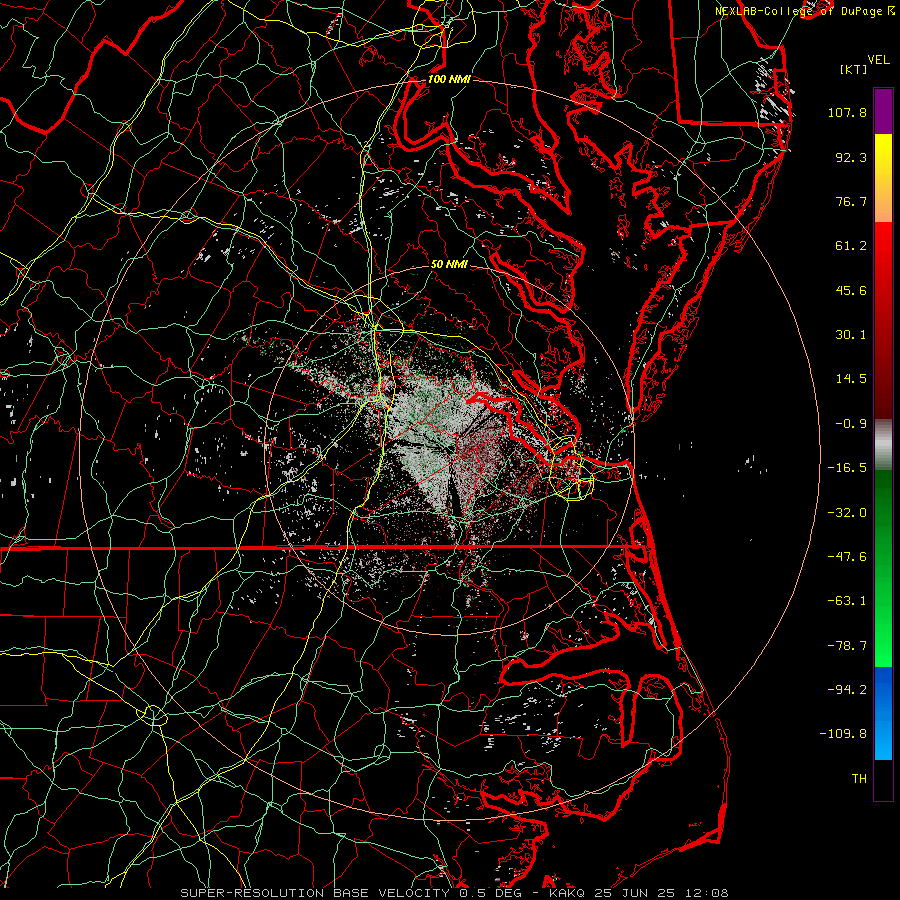Select the 76.7 legend value
Viewport: 900px width, 900px height.
[851, 201]
